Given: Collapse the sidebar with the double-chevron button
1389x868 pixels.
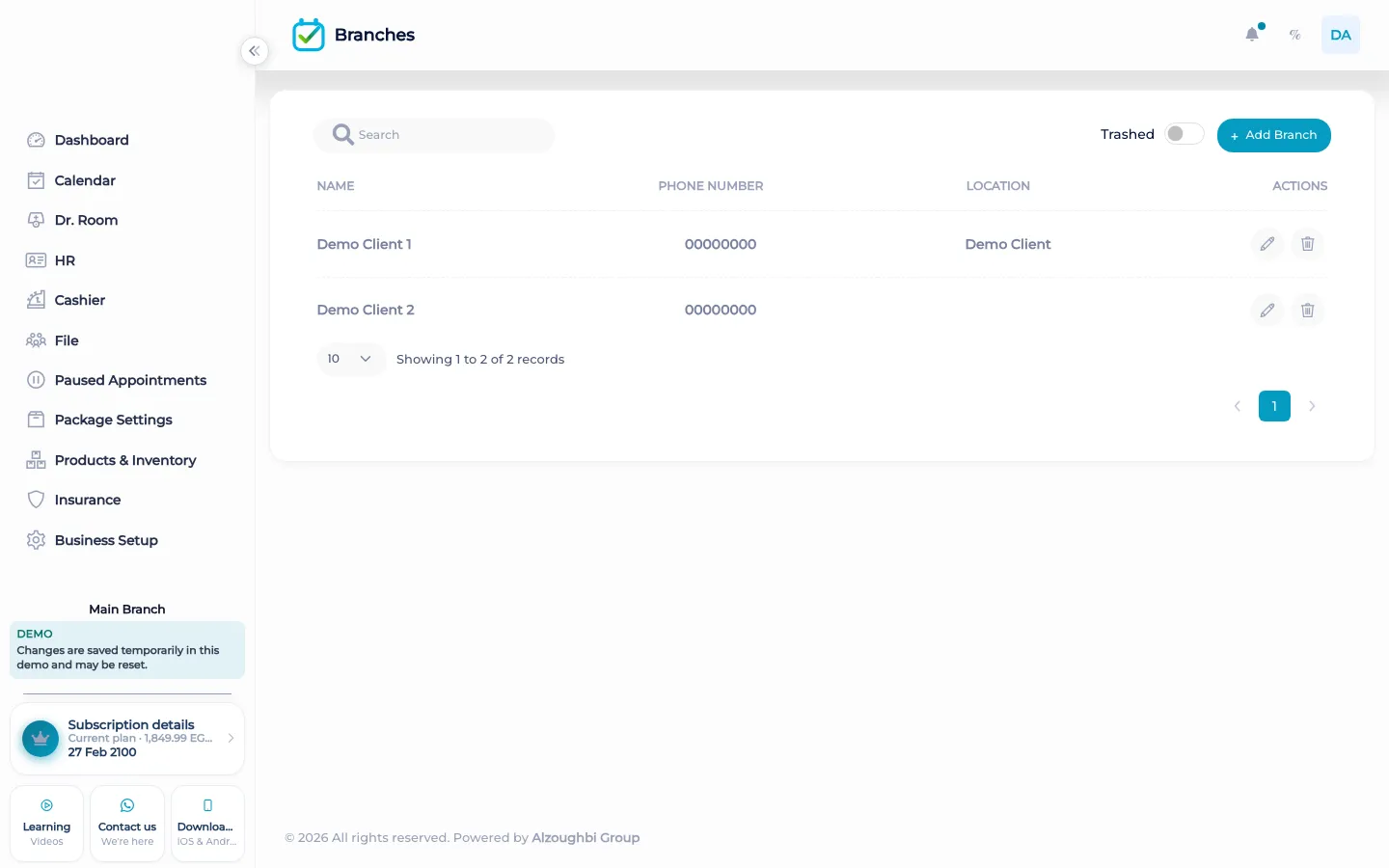Looking at the screenshot, I should (254, 51).
